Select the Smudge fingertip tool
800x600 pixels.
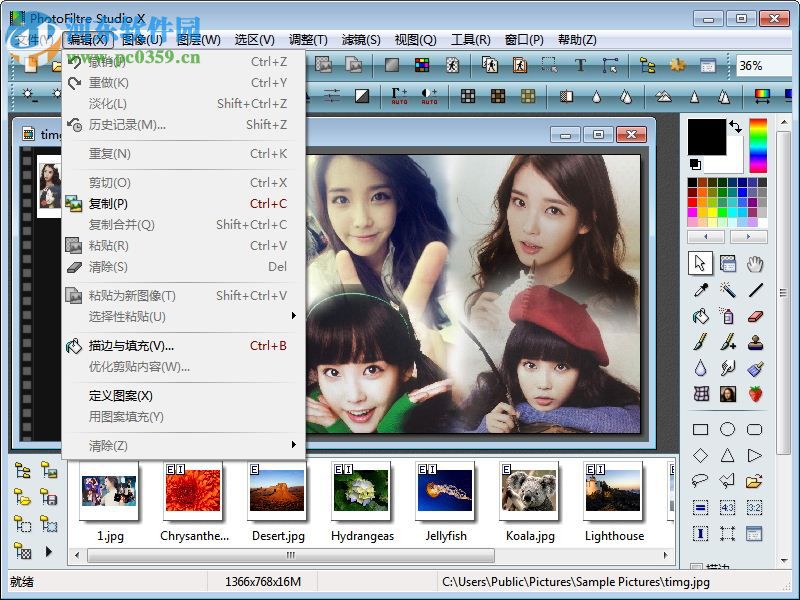(x=727, y=368)
